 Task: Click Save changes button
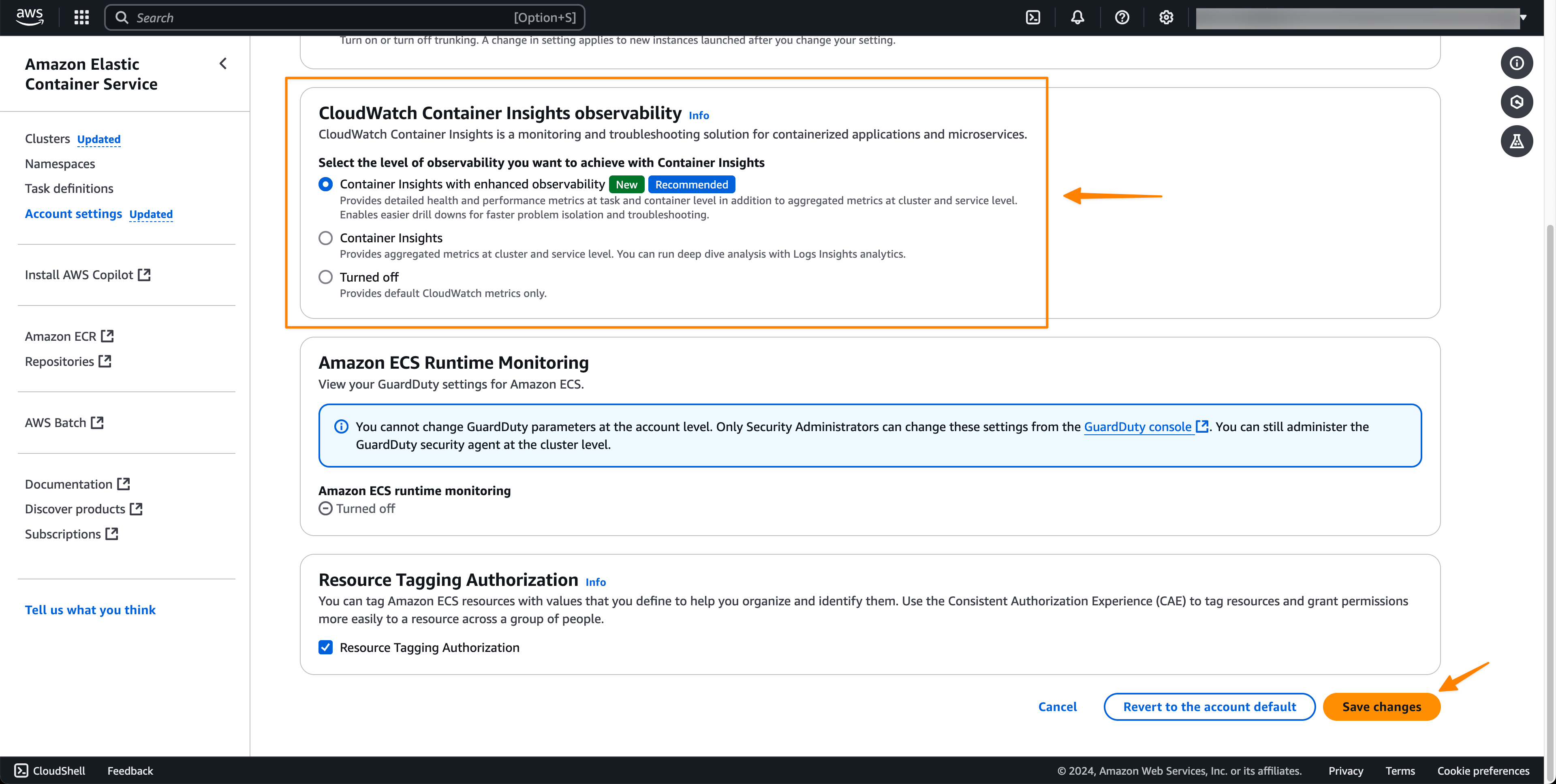pyautogui.click(x=1381, y=707)
